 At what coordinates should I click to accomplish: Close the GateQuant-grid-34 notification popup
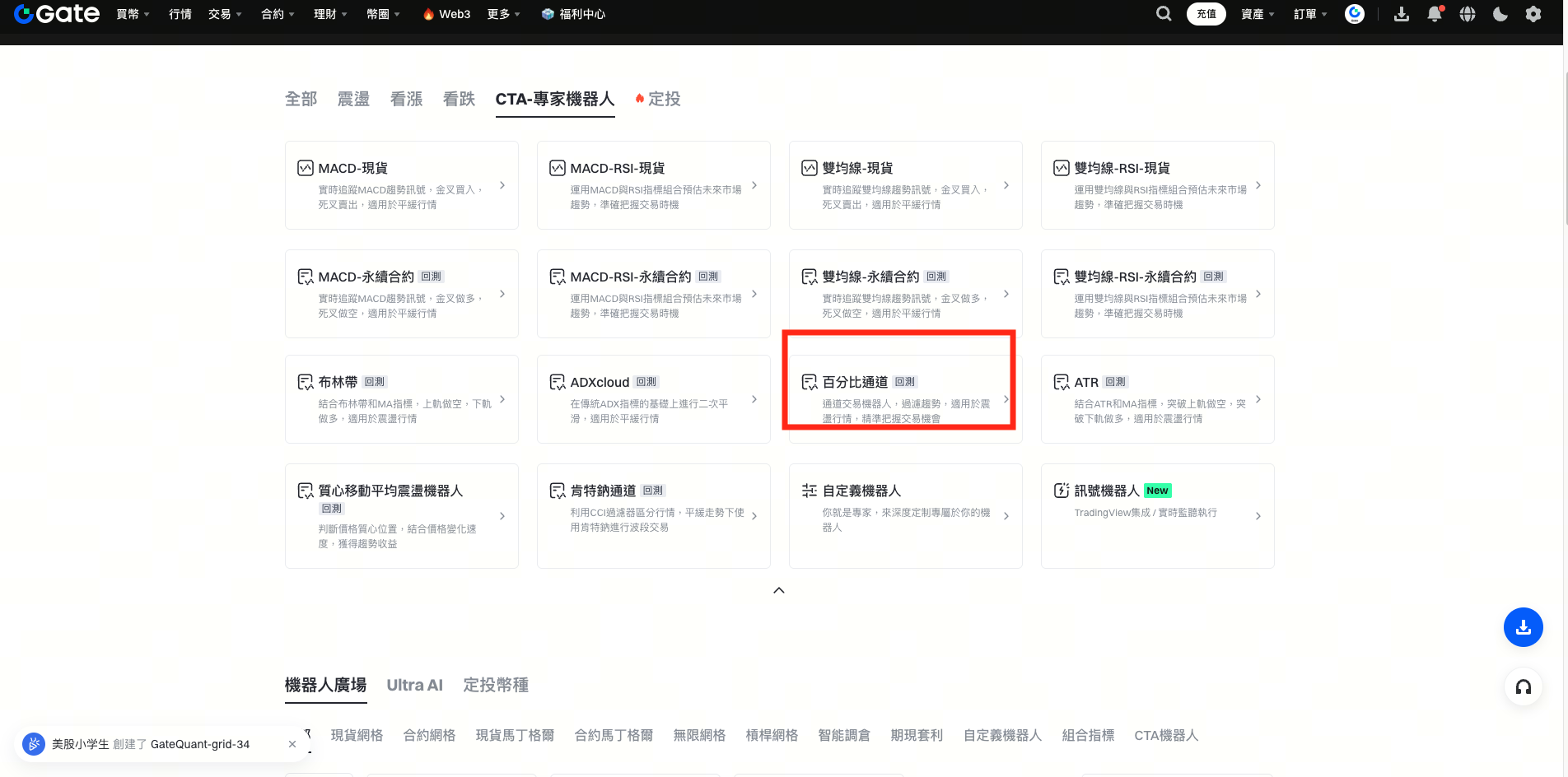(292, 744)
